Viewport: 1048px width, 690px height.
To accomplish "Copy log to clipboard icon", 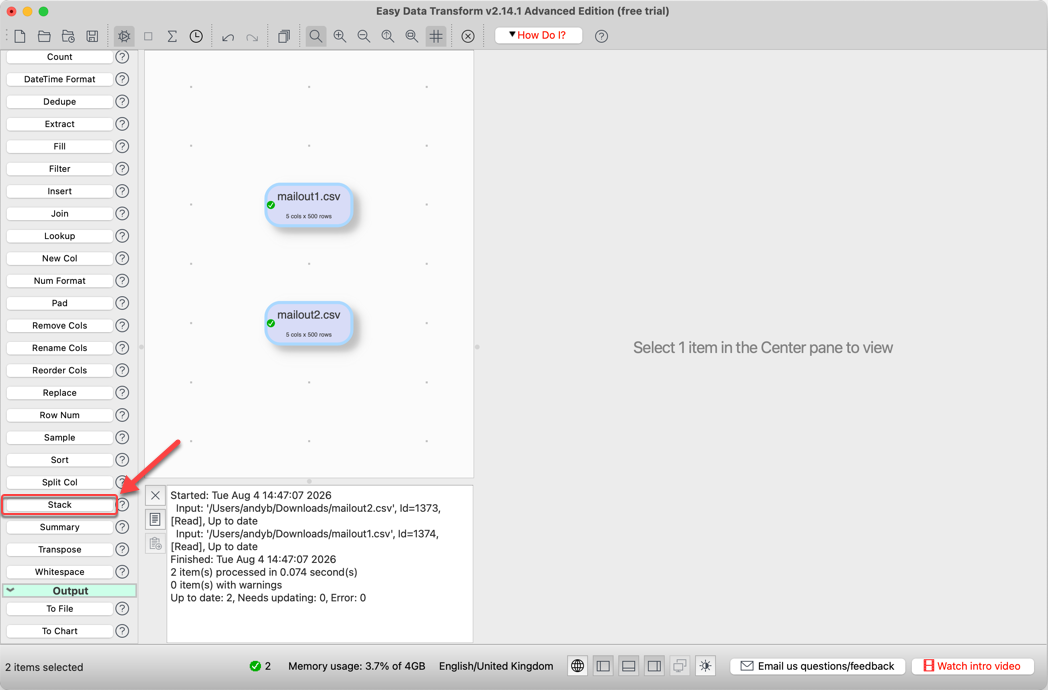I will point(155,544).
